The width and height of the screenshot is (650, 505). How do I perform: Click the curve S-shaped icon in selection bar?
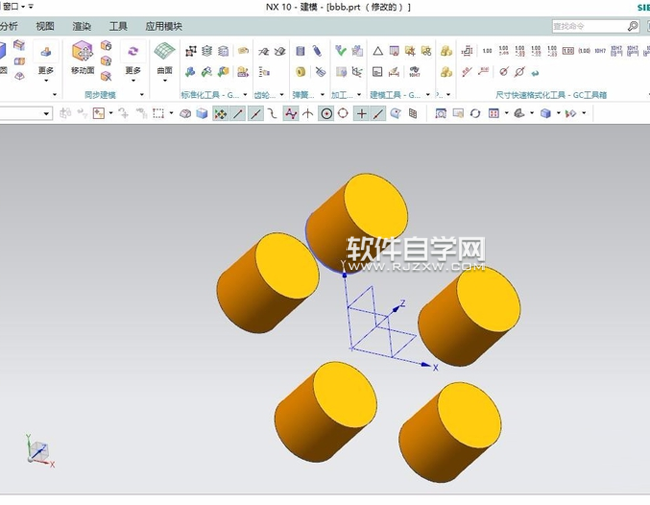pos(272,113)
